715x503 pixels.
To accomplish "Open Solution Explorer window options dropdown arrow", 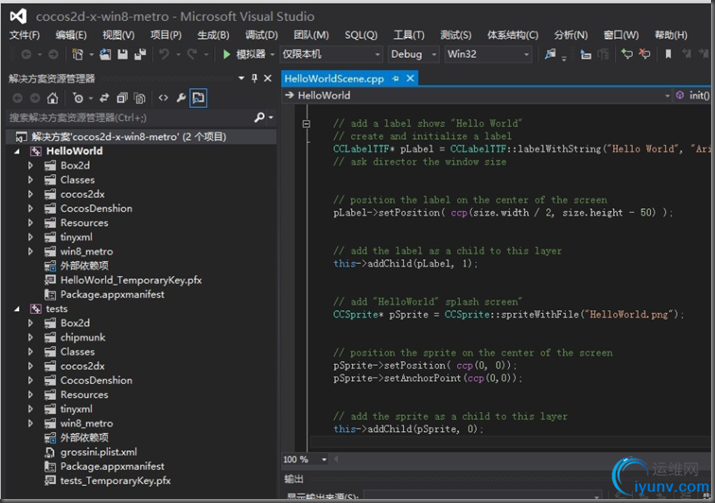I will 241,78.
